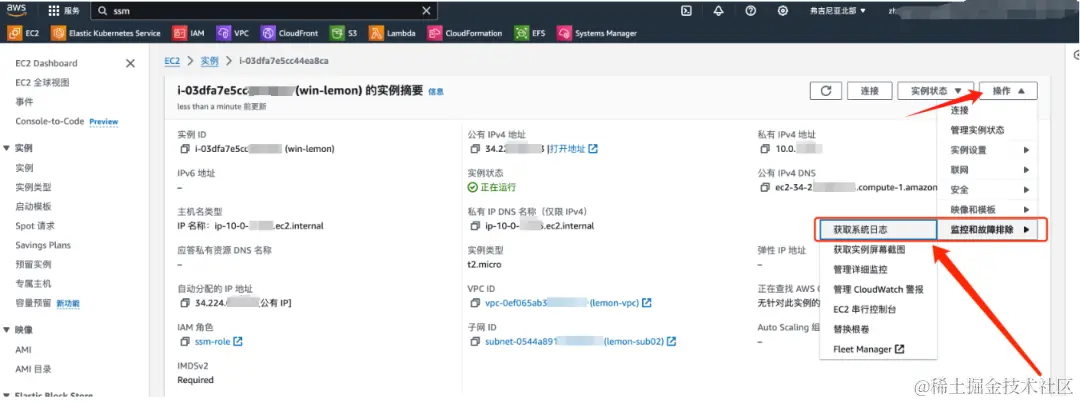Open Console-to-Code Preview in sidebar

point(66,121)
